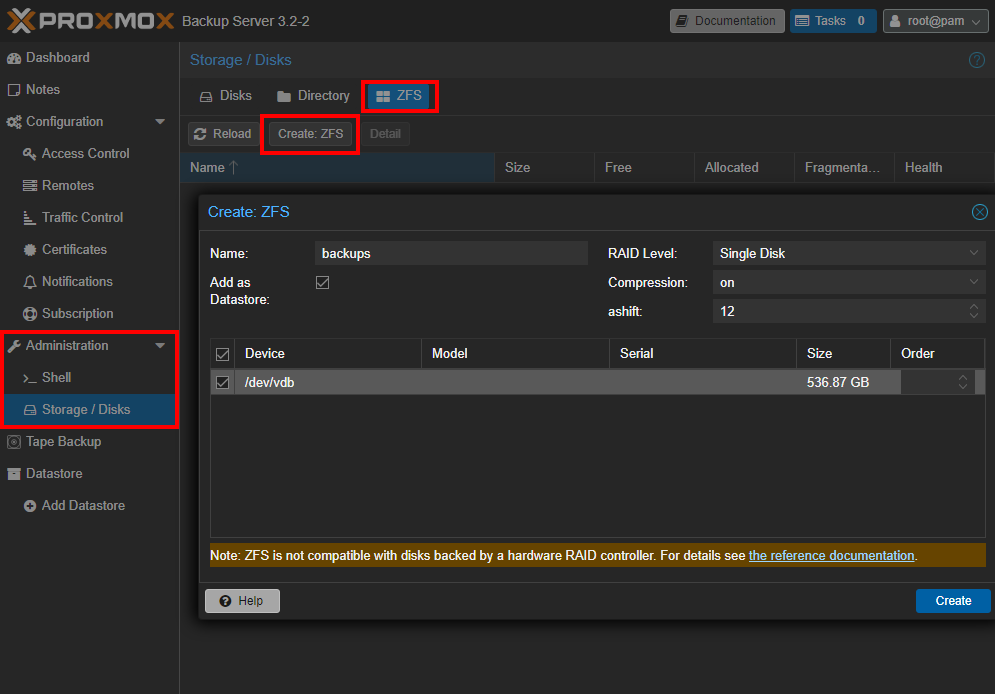This screenshot has width=995, height=694.
Task: Click the Storage / Disks breadcrumb title
Action: [x=241, y=60]
